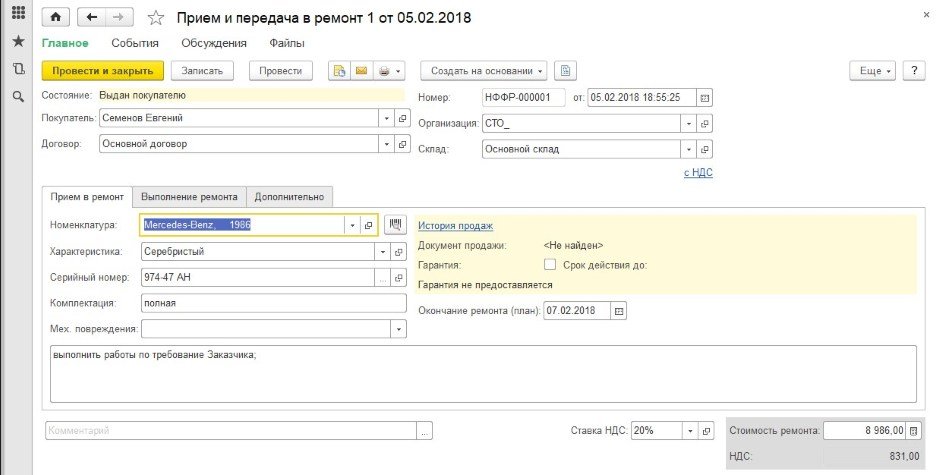Screen dimensions: 940x475
Task: Toggle the Гарантия checkbox
Action: coord(550,264)
